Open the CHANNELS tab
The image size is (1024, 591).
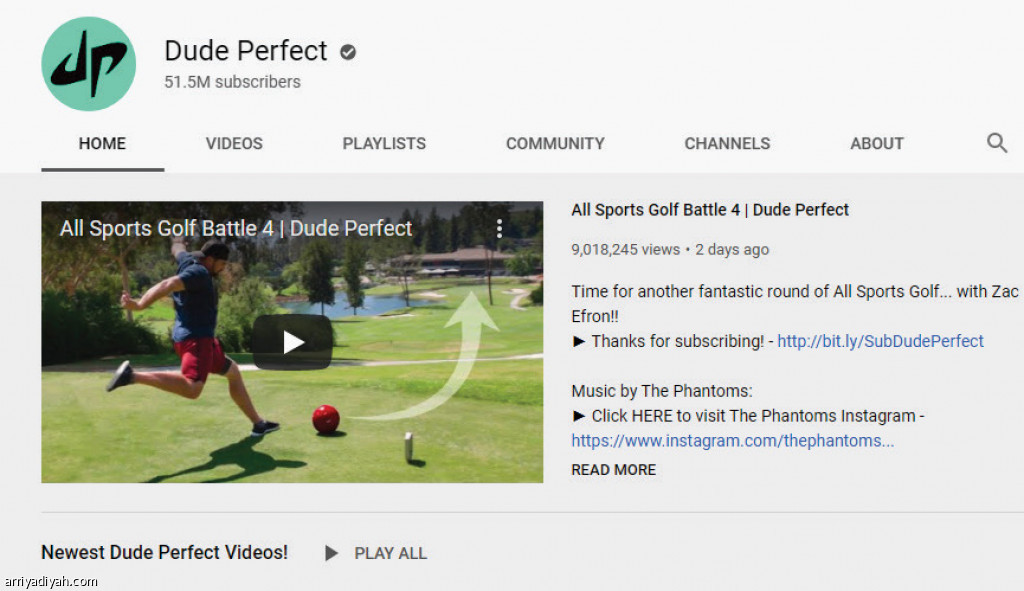727,143
